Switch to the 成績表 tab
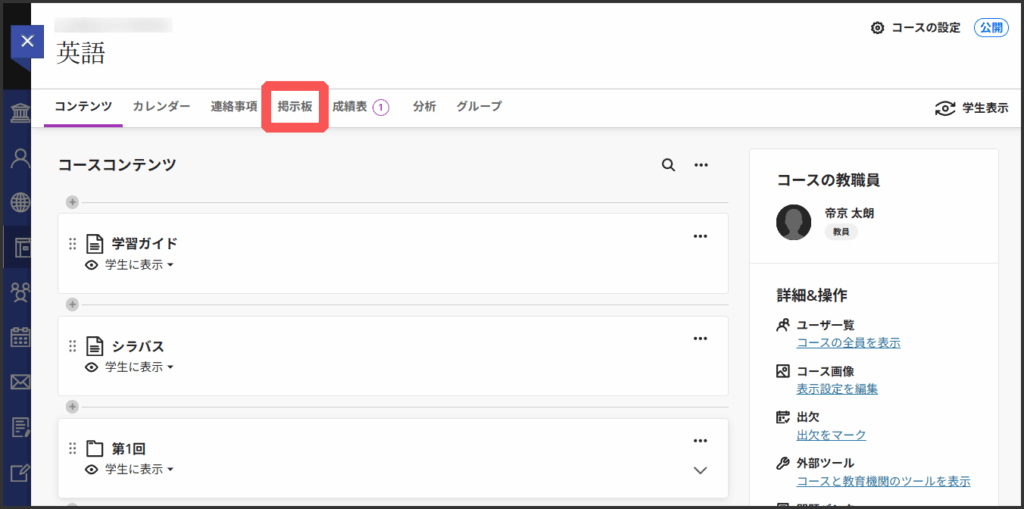 [350, 107]
